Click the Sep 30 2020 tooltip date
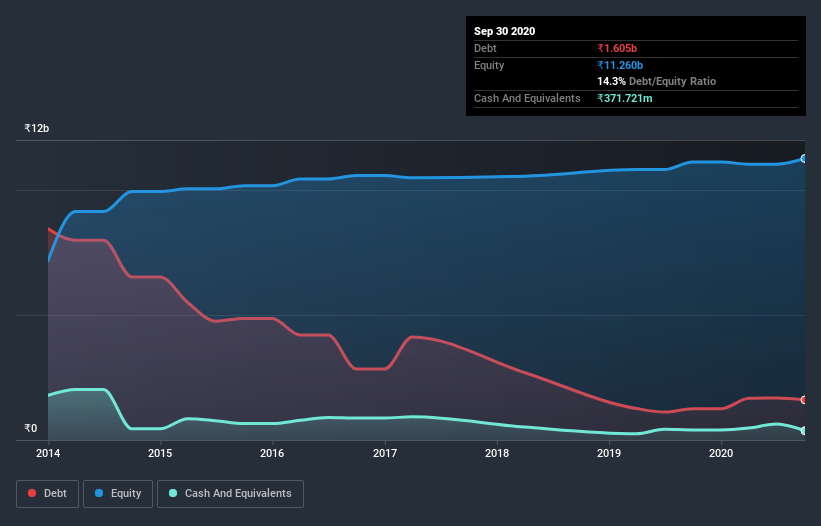The width and height of the screenshot is (821, 526). click(x=505, y=31)
